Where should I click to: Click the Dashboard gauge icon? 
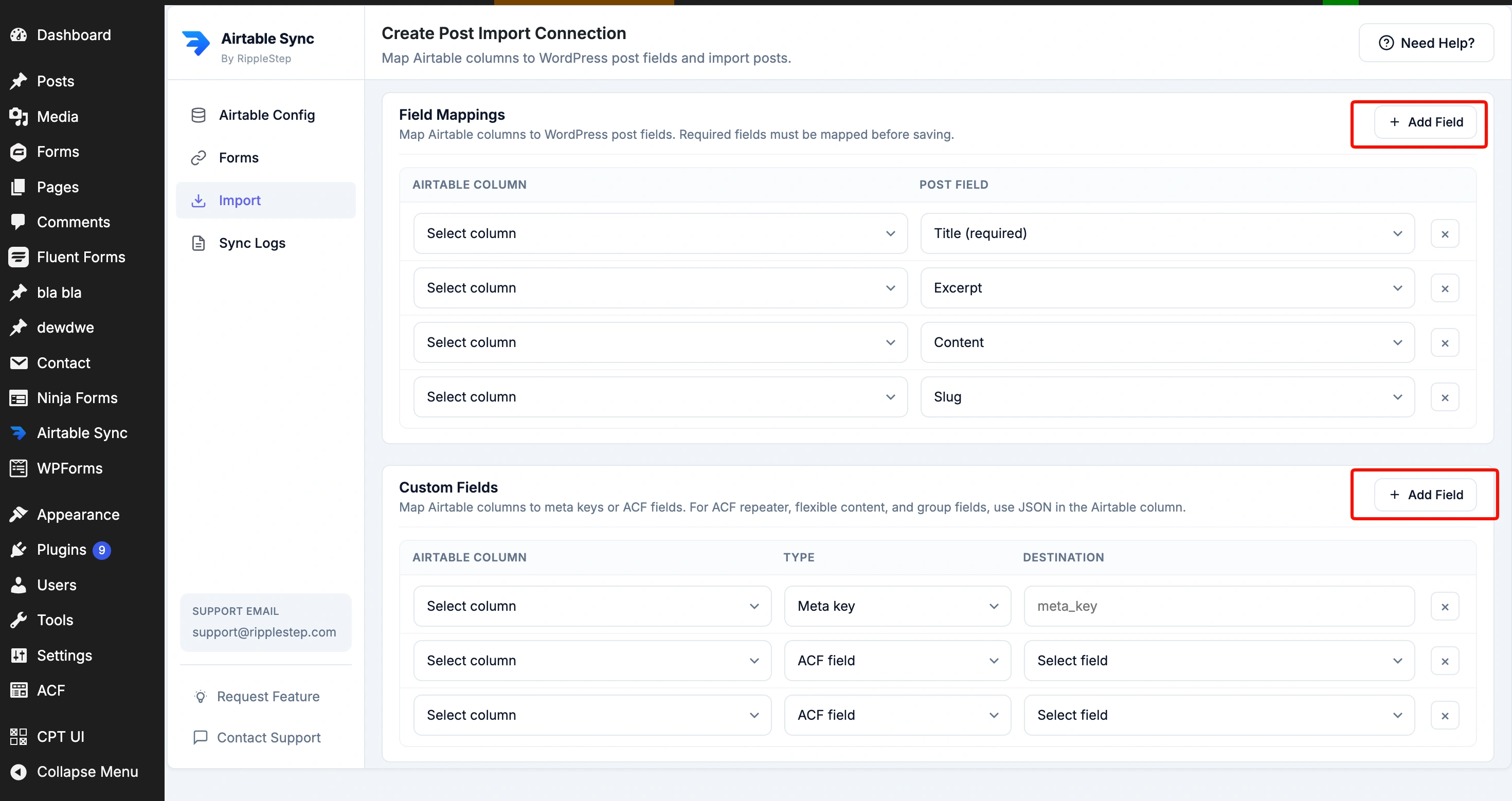click(19, 35)
